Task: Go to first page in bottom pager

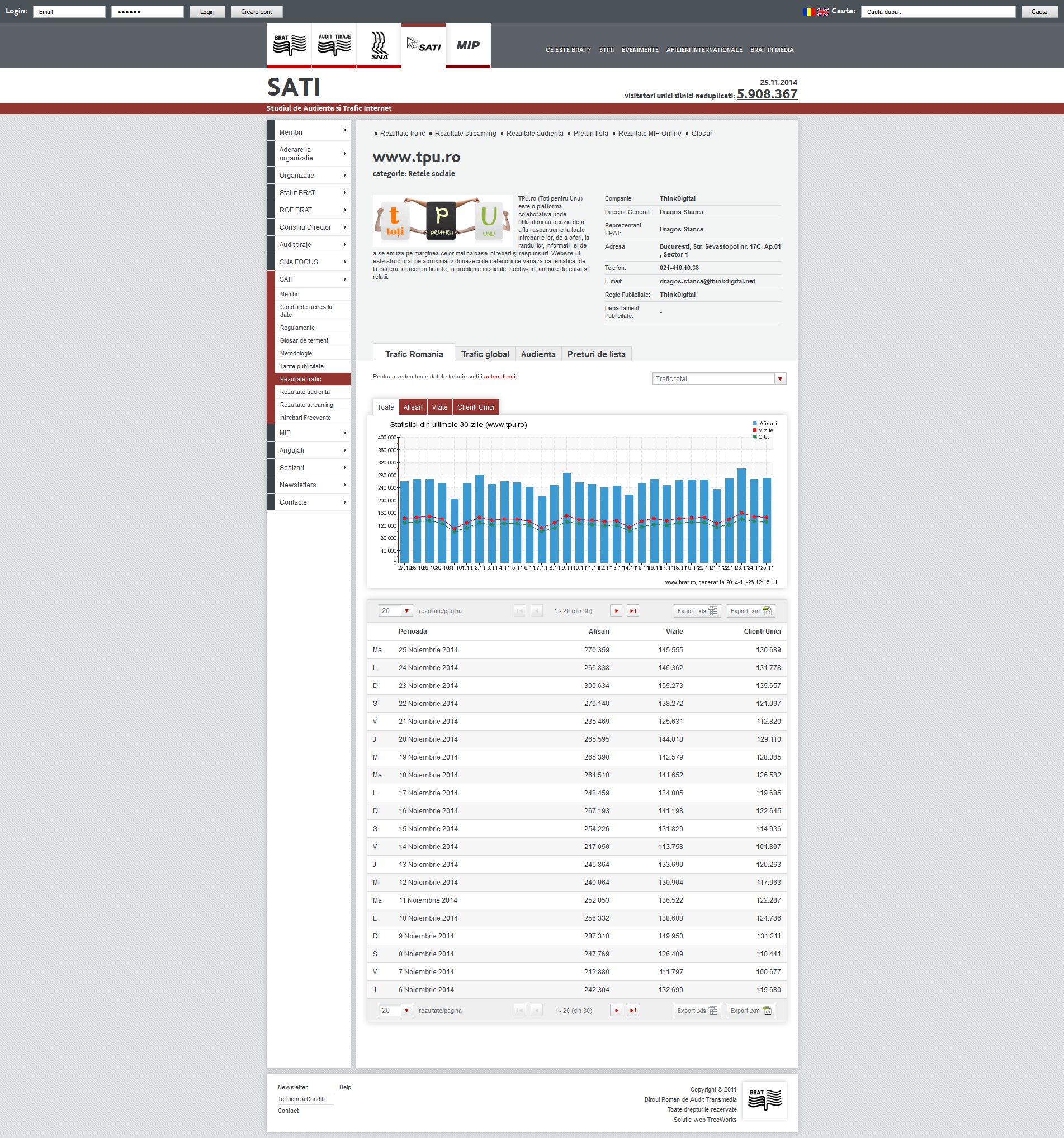Action: (520, 1011)
